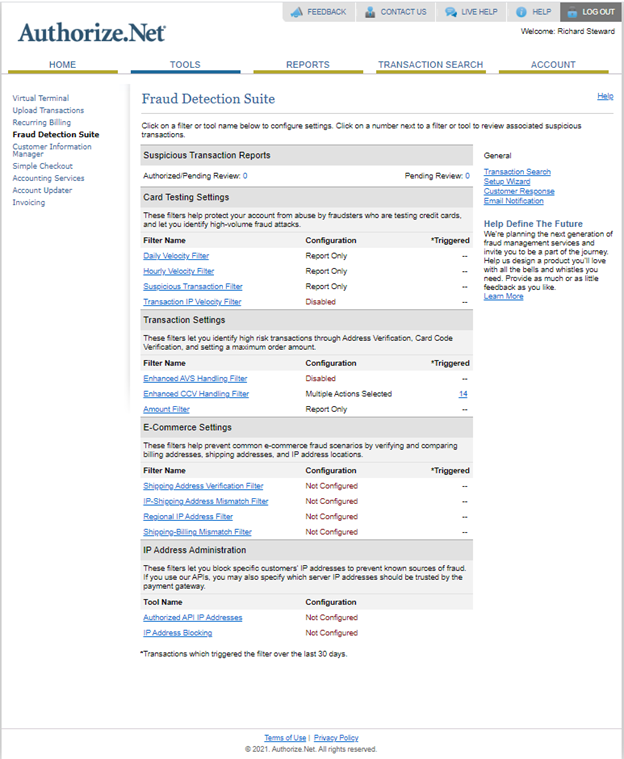
Task: Click the Feedback megaphone icon
Action: pos(296,12)
